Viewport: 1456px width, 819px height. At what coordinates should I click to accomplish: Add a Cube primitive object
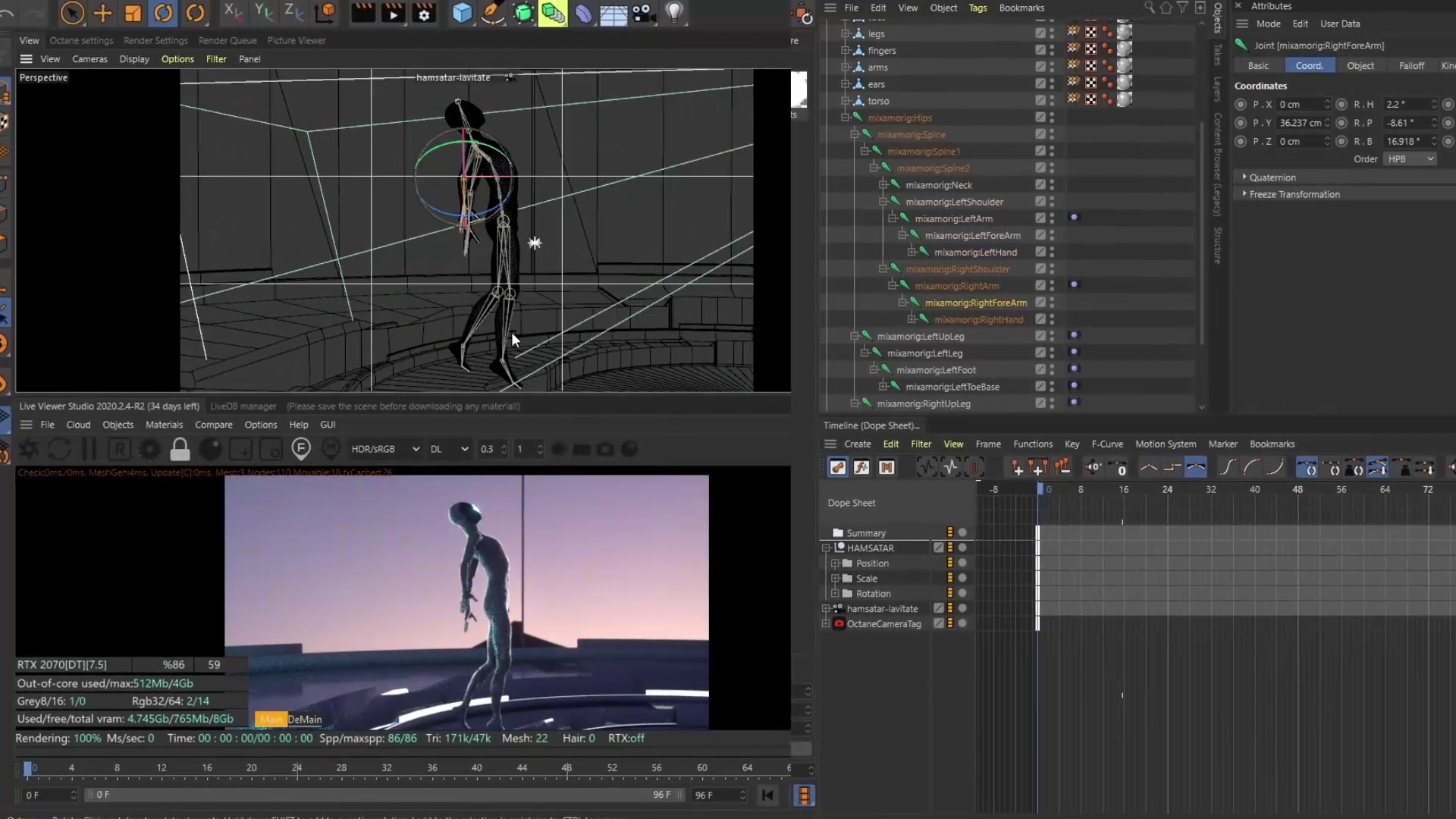click(x=462, y=13)
